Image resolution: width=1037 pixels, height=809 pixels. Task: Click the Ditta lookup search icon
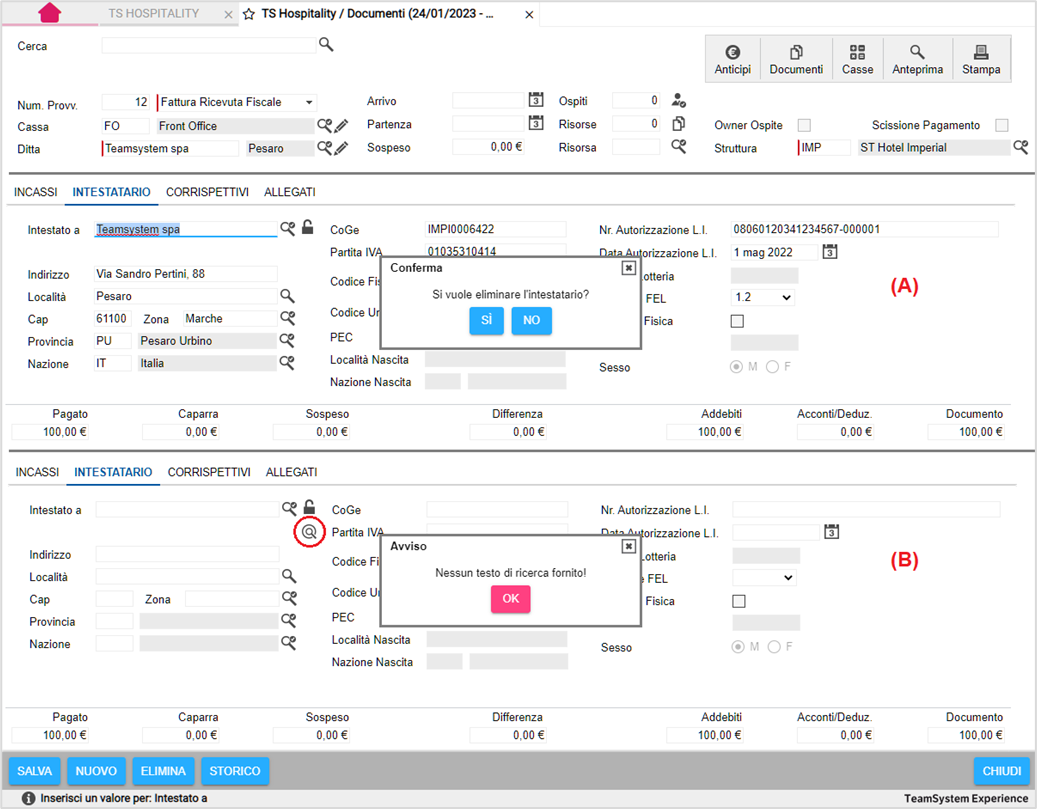324,148
